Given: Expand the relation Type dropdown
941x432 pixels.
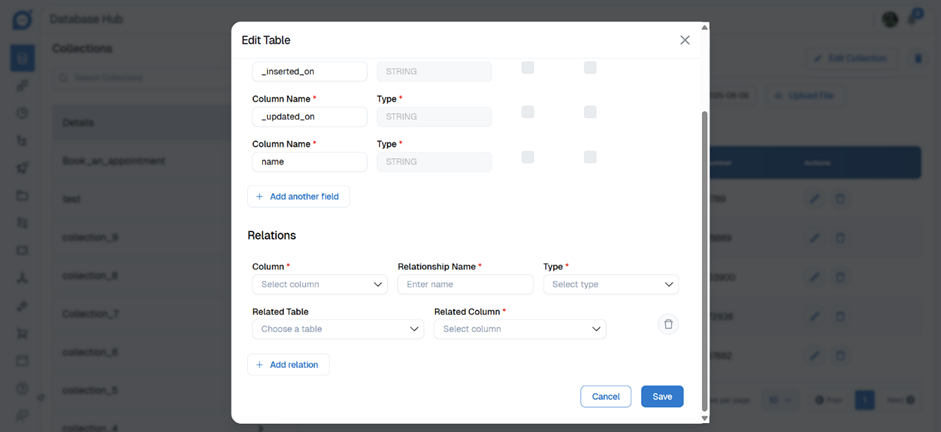Looking at the screenshot, I should [610, 285].
